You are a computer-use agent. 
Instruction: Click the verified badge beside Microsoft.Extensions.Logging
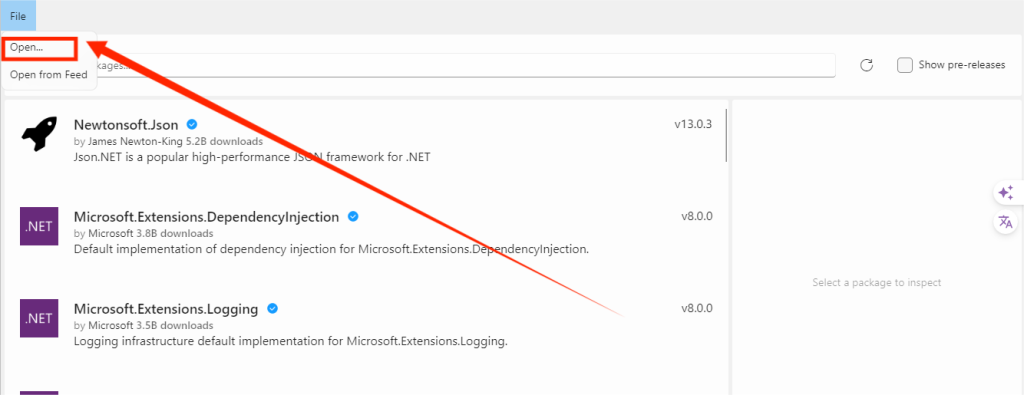(272, 308)
